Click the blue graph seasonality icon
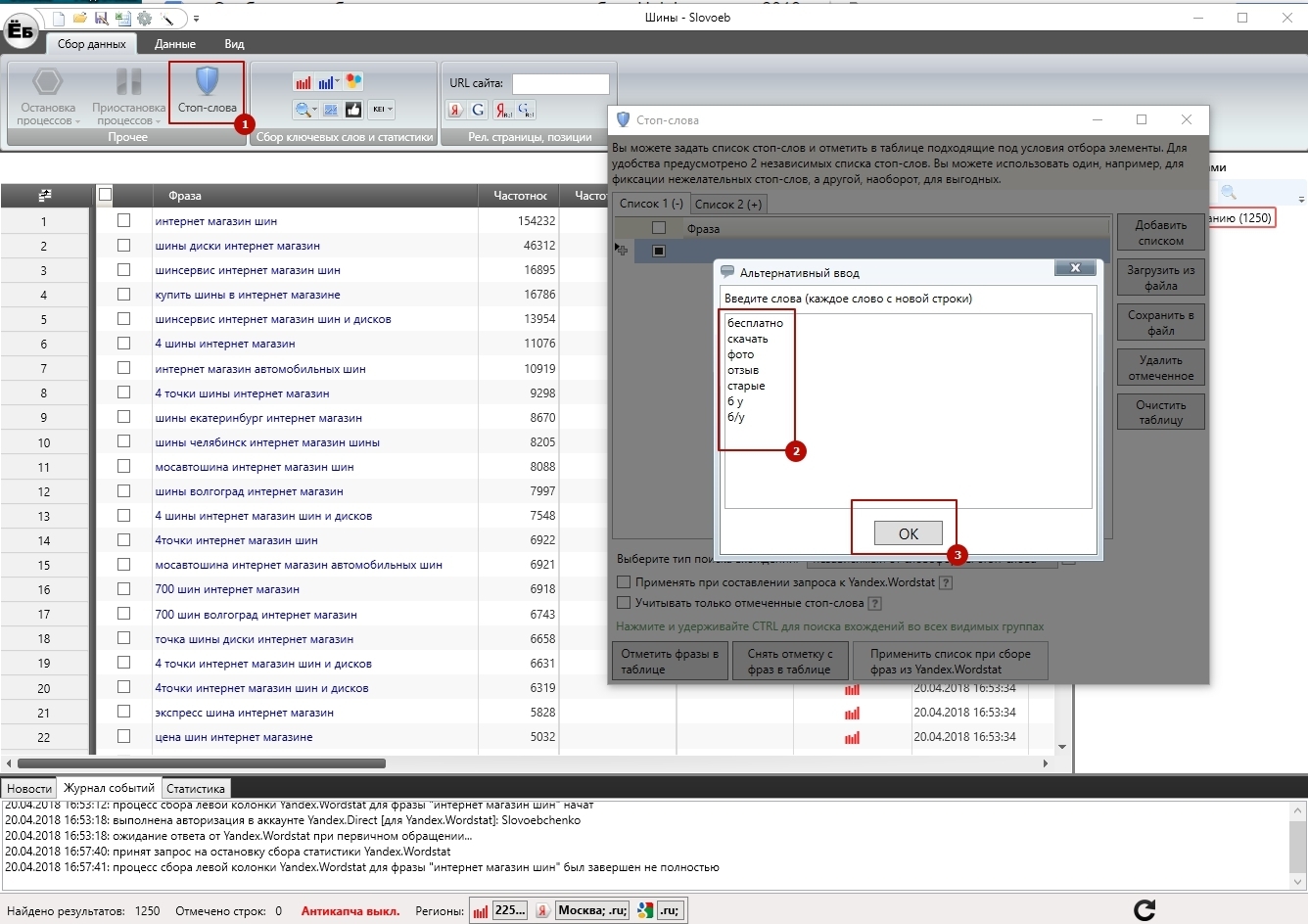 pyautogui.click(x=331, y=110)
